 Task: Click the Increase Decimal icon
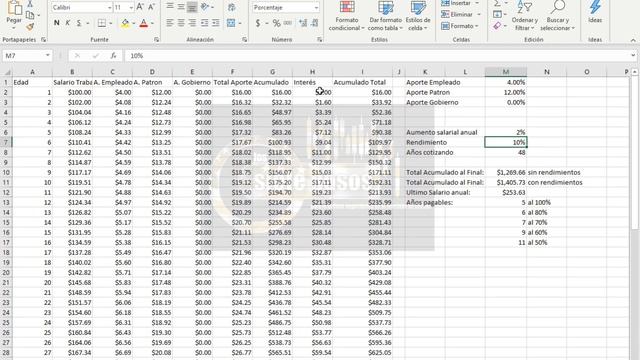tap(303, 23)
